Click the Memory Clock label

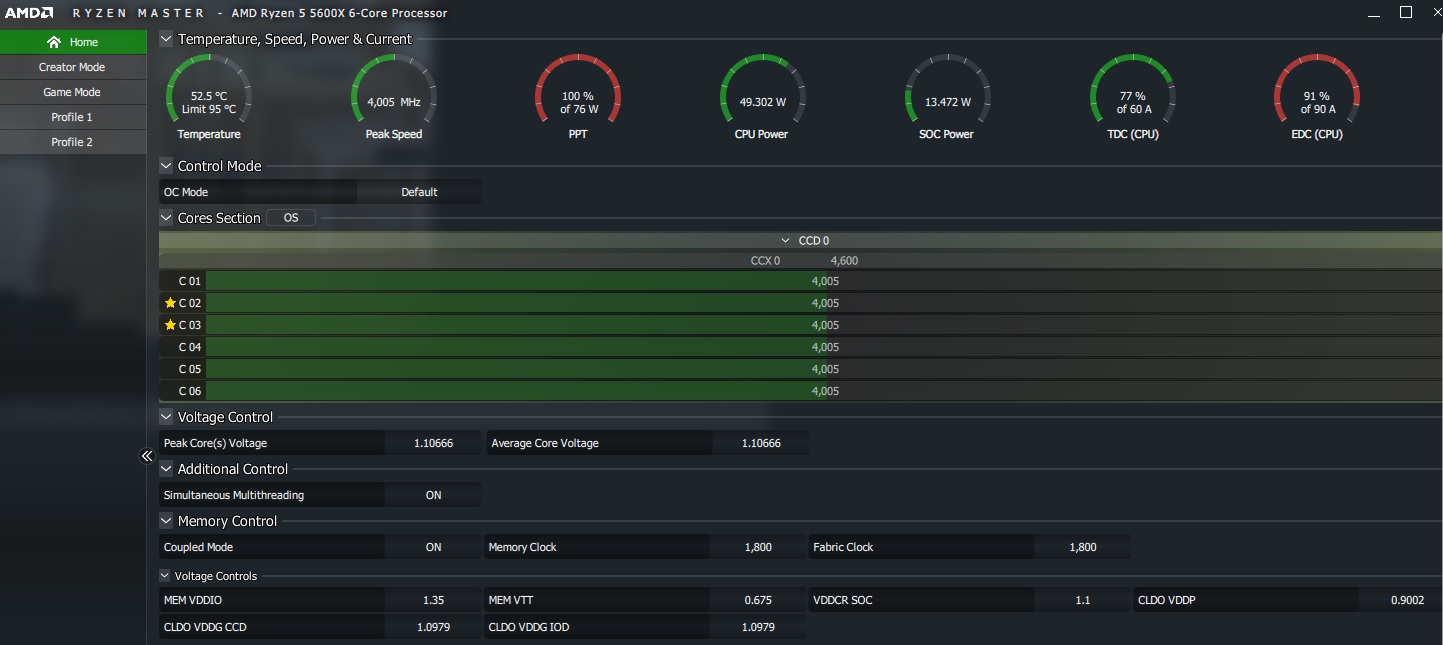coord(522,547)
